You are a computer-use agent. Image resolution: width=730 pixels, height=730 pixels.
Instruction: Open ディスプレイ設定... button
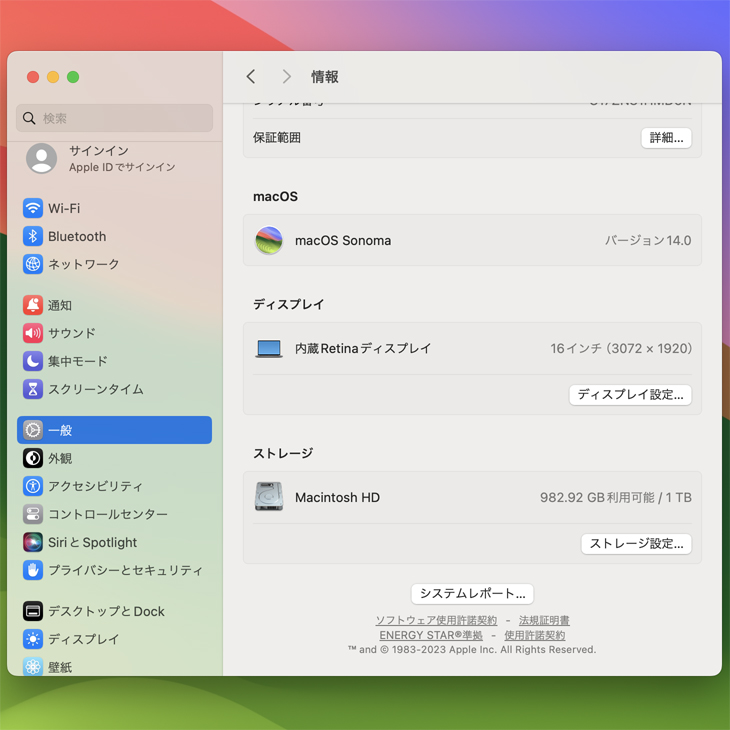tap(630, 395)
